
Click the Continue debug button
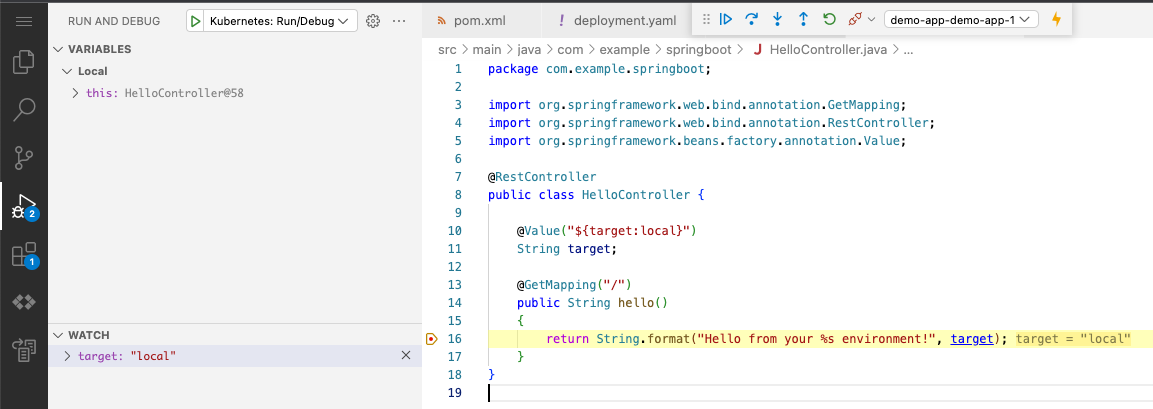coord(727,19)
